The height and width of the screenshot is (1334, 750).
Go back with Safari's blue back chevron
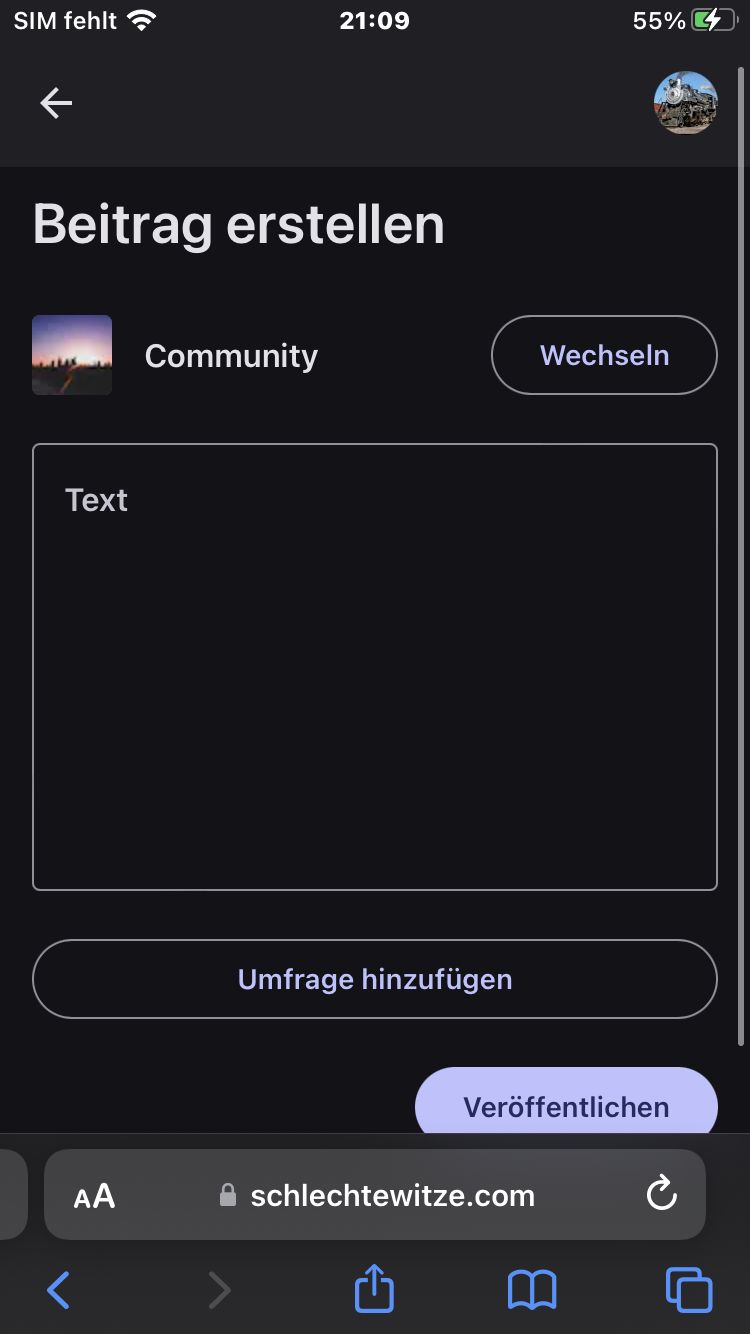(58, 1290)
